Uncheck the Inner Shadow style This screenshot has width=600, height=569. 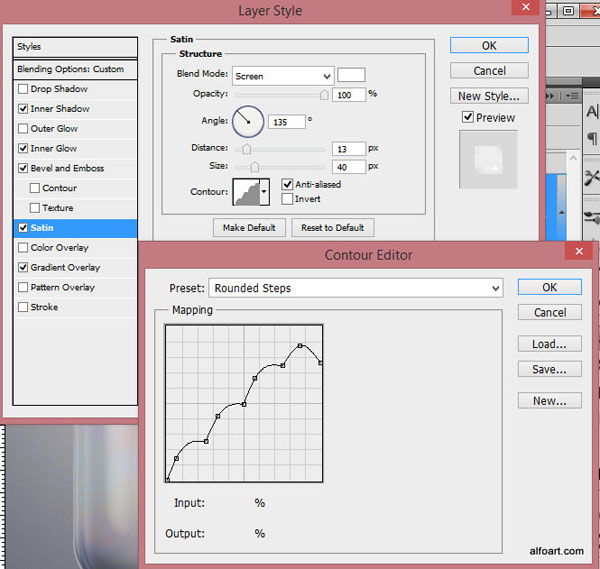[23, 109]
